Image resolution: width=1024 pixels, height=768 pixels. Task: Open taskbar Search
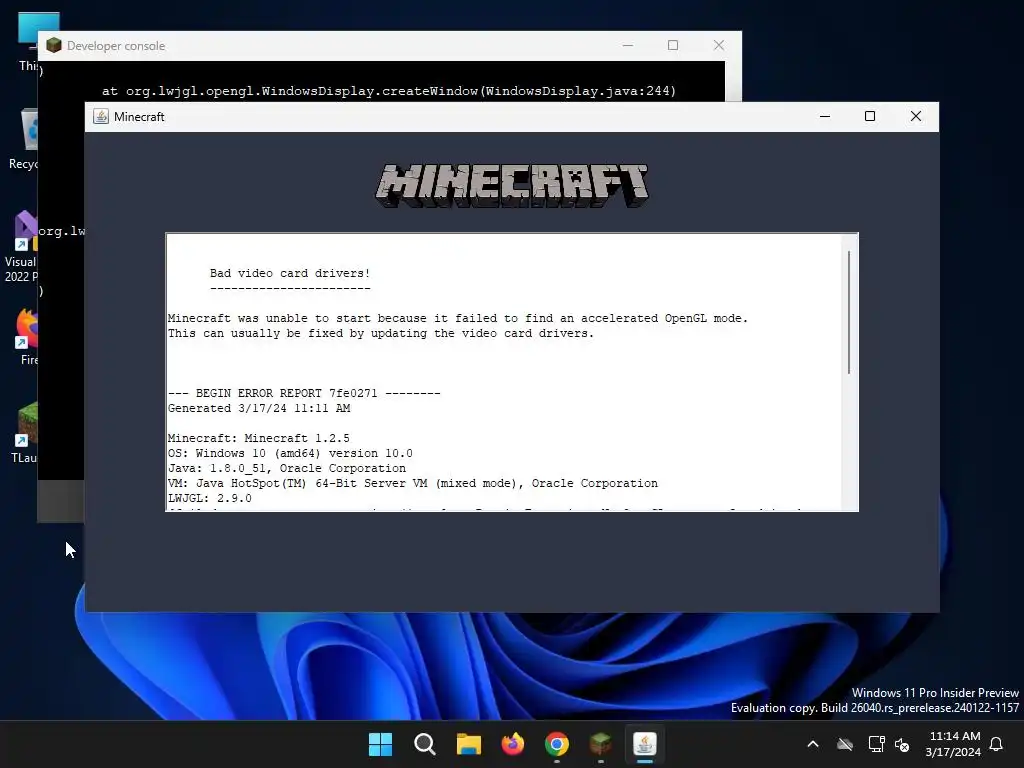point(424,744)
